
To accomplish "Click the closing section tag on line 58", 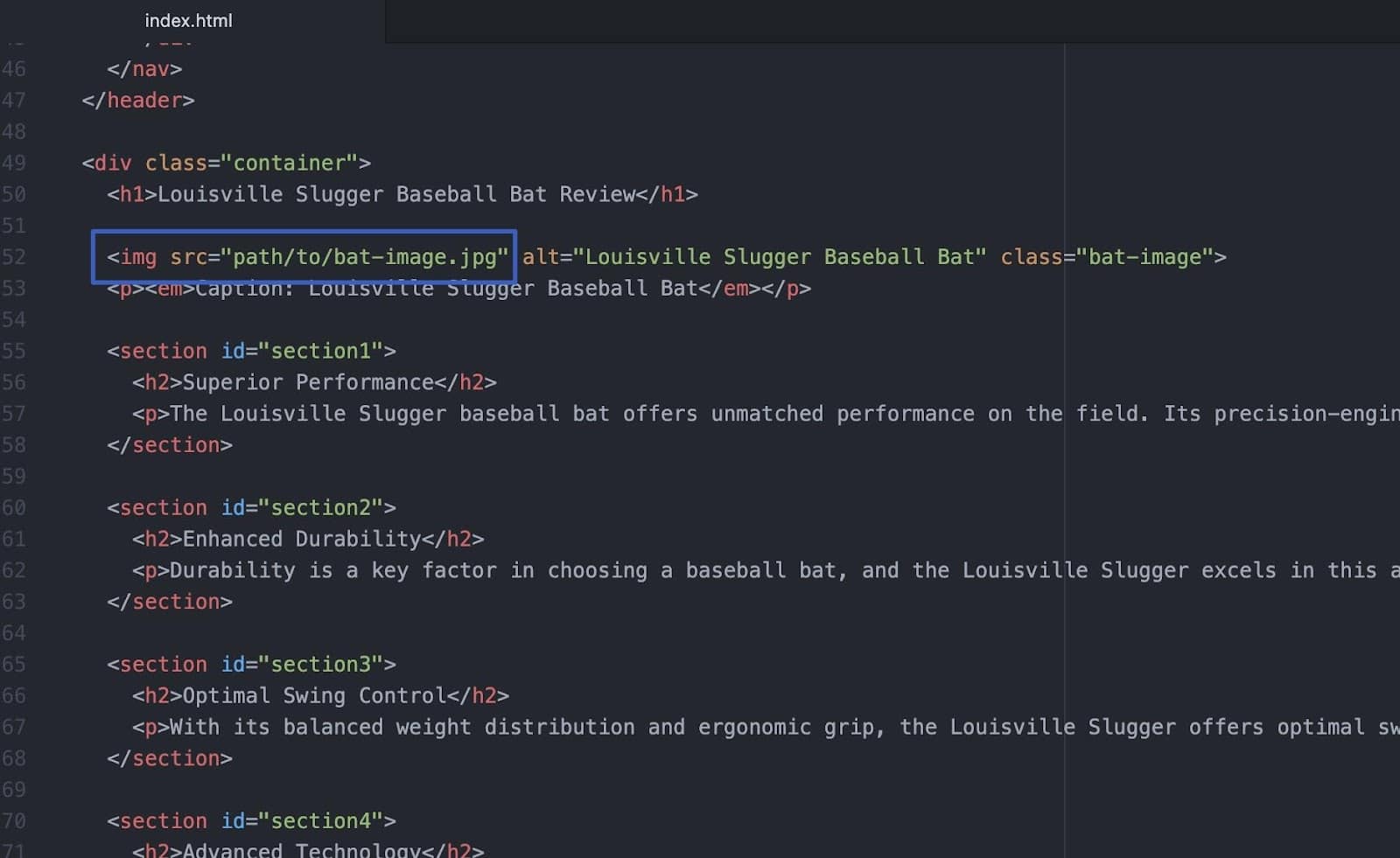I will 171,444.
